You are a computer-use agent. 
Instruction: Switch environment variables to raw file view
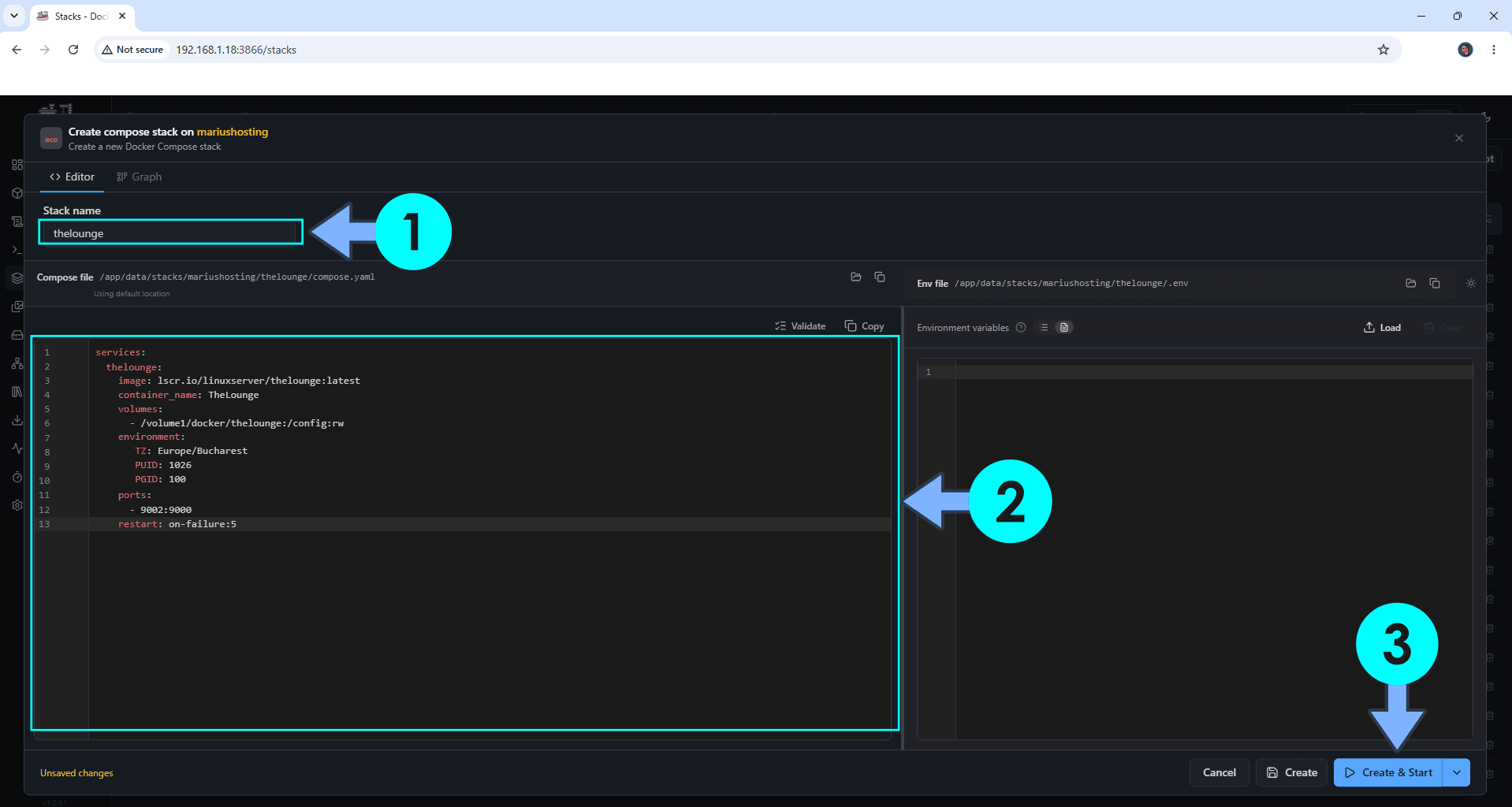[1064, 328]
